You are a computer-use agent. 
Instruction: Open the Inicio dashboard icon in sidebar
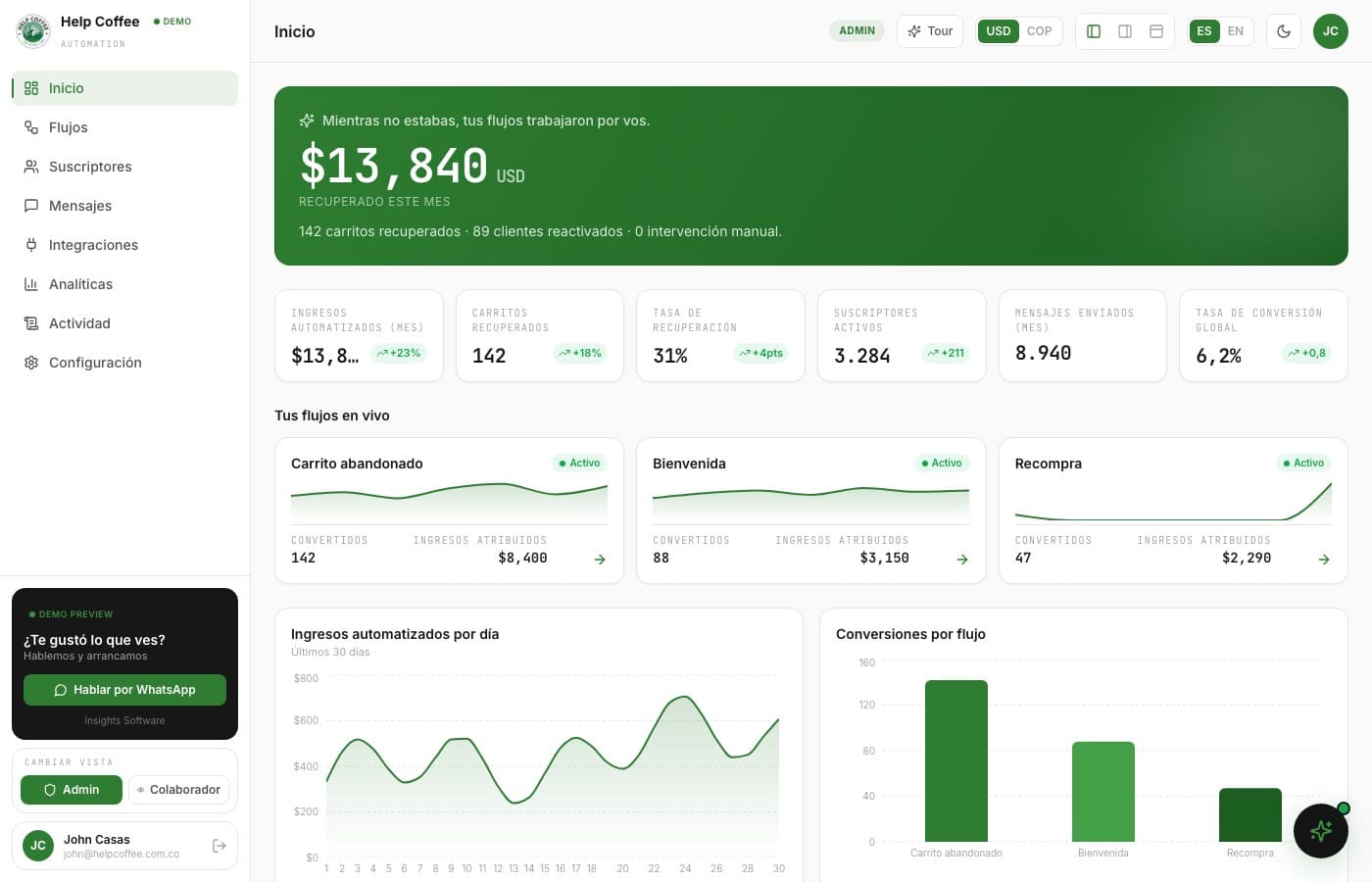pyautogui.click(x=31, y=88)
